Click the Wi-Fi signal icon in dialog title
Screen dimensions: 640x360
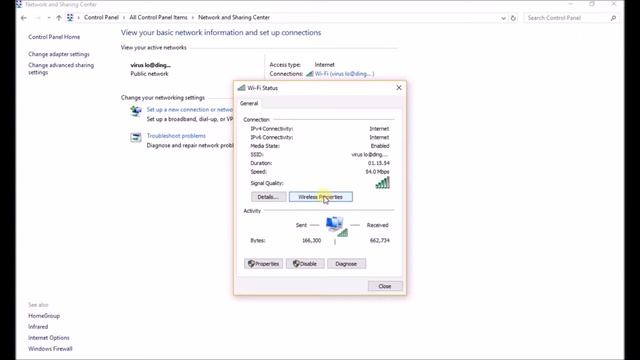(x=242, y=88)
